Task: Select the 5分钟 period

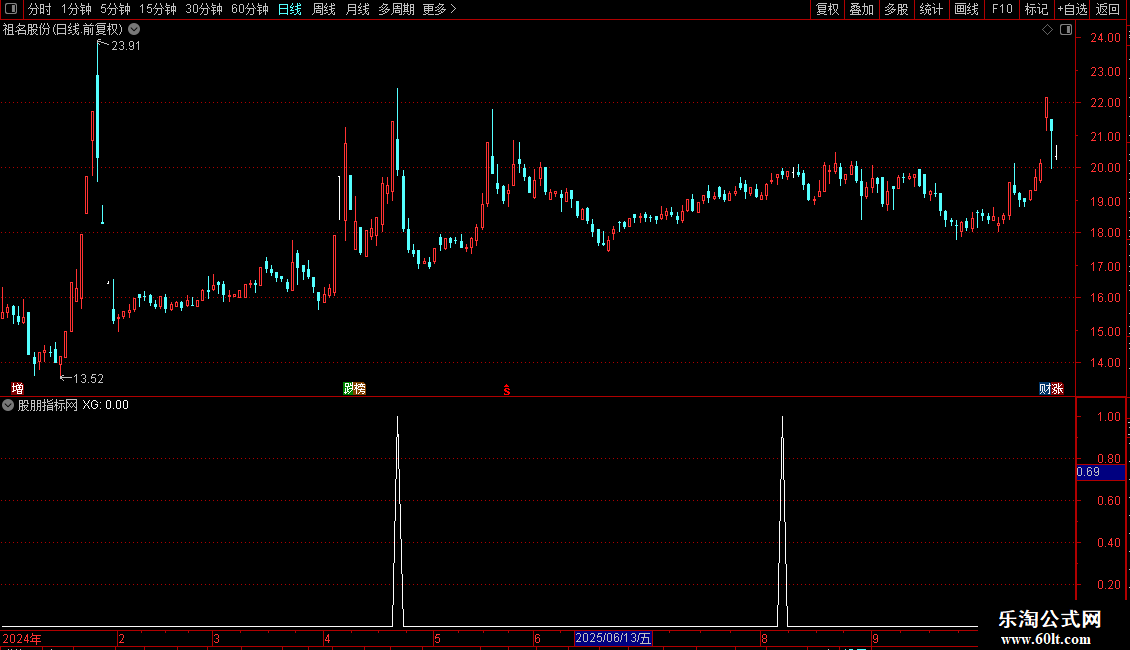Action: pyautogui.click(x=115, y=9)
